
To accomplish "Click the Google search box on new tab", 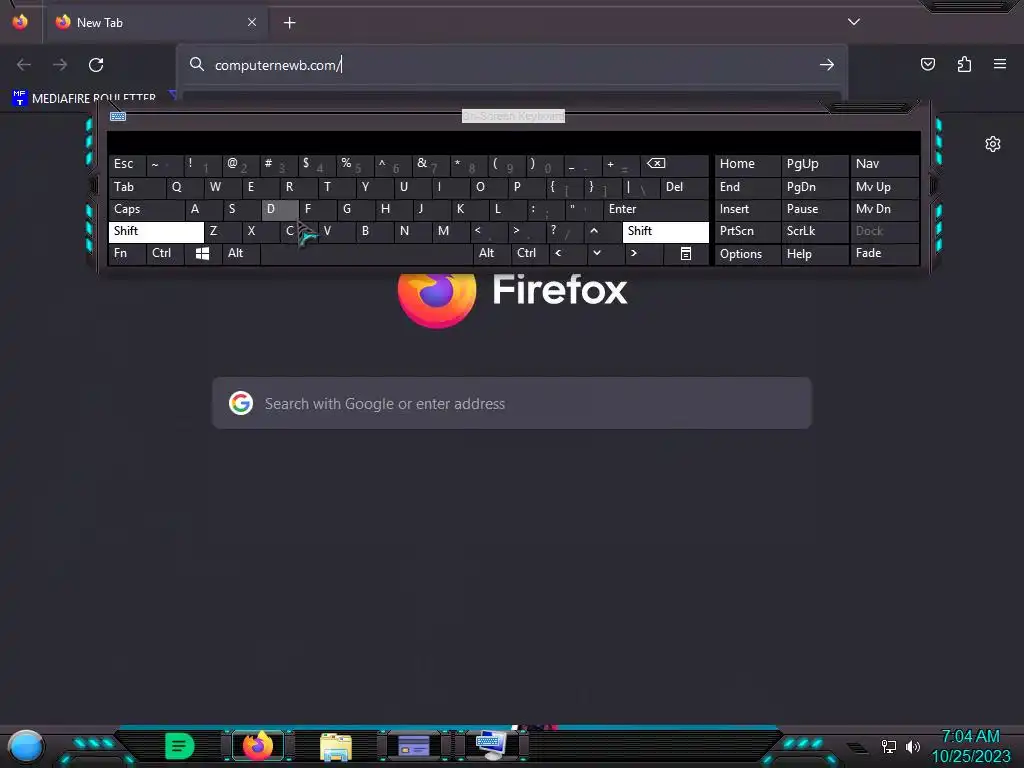I will (512, 403).
